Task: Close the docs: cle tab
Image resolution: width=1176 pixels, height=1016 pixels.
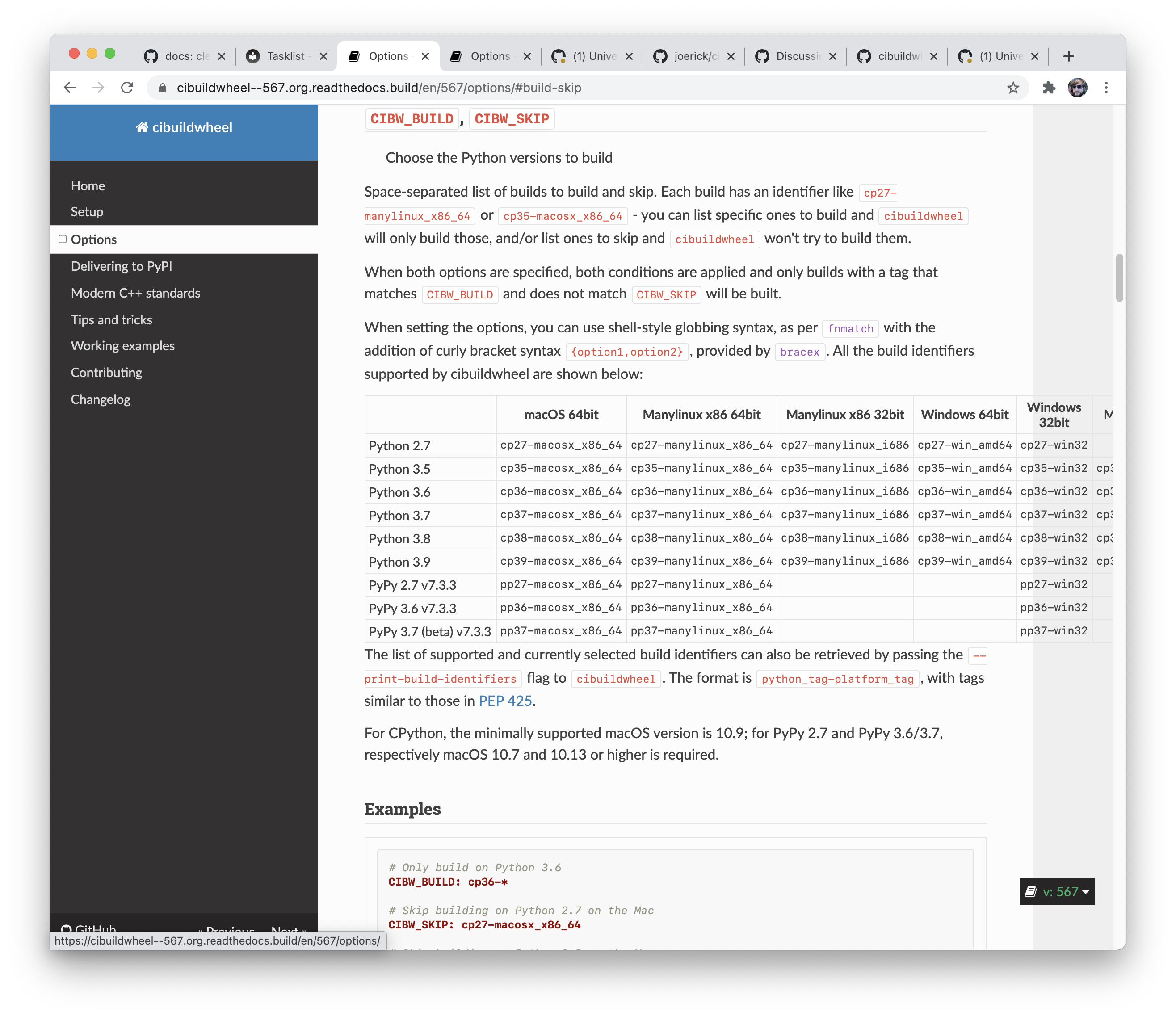Action: [x=221, y=56]
